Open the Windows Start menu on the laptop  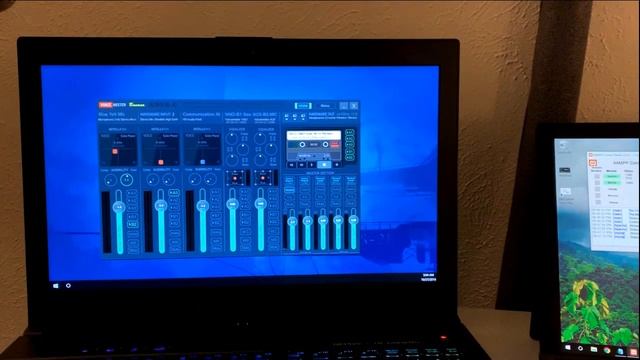click(56, 286)
